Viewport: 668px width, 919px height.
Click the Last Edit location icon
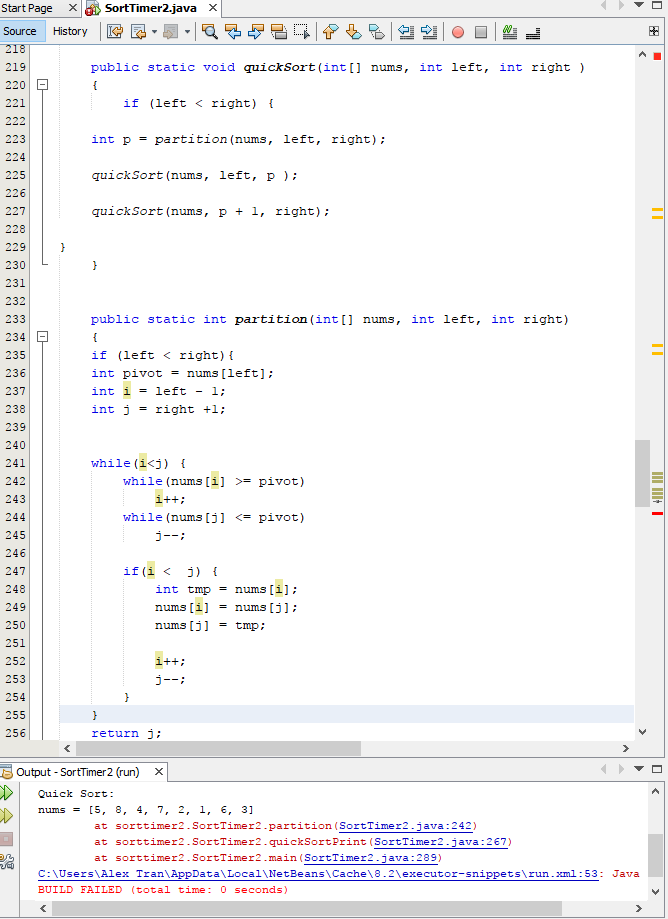115,32
